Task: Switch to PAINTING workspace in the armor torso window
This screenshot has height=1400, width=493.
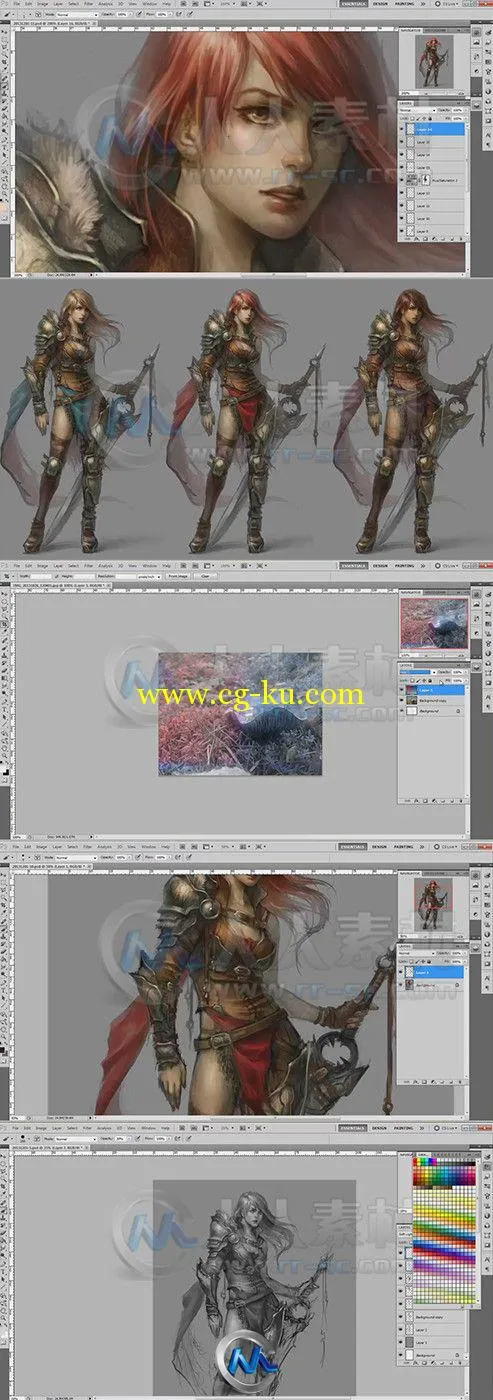Action: (x=404, y=847)
